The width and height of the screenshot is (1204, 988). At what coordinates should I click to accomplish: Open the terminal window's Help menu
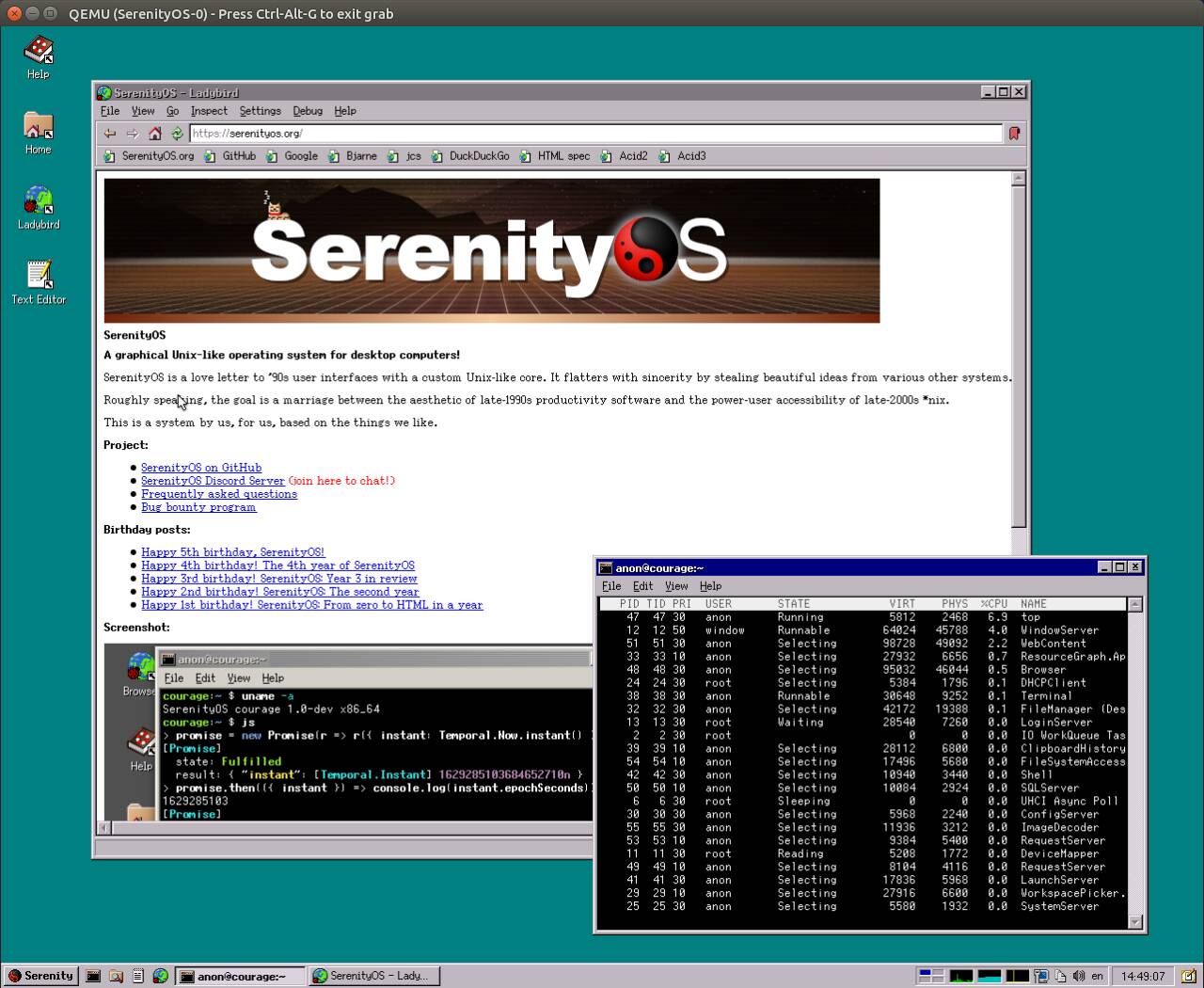(711, 586)
